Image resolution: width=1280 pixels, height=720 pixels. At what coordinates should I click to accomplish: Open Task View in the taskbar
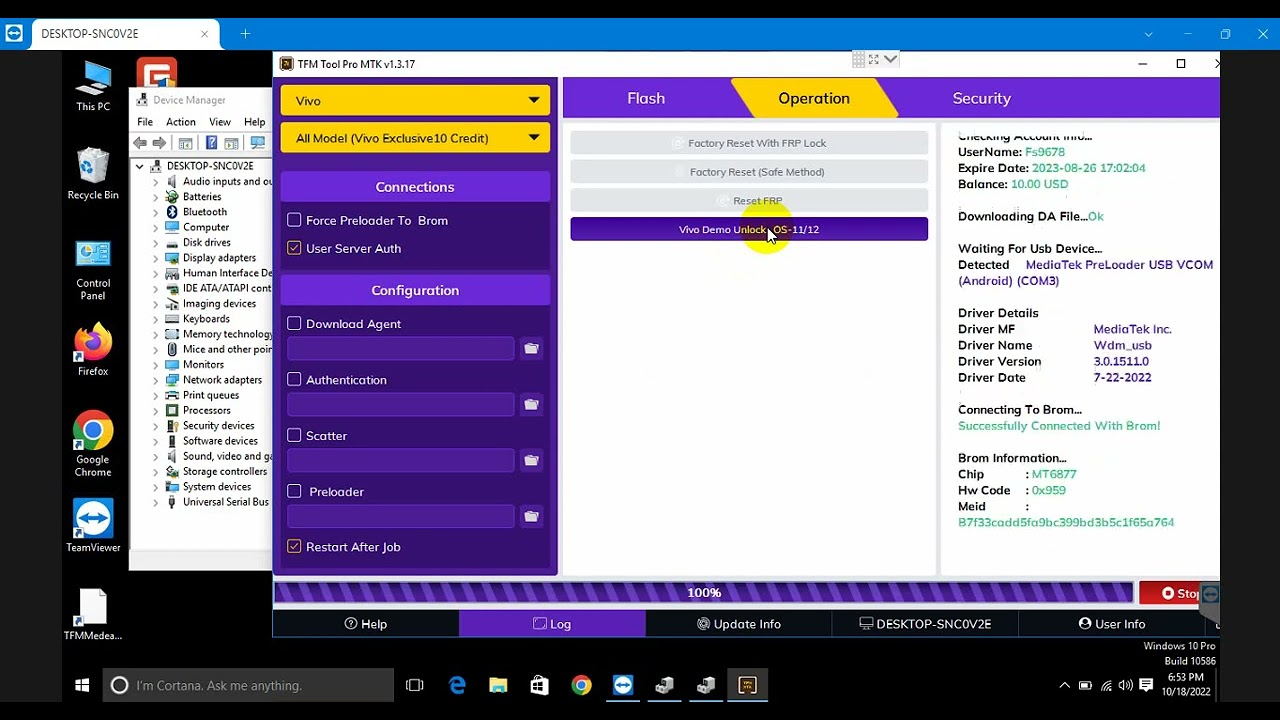click(x=415, y=685)
